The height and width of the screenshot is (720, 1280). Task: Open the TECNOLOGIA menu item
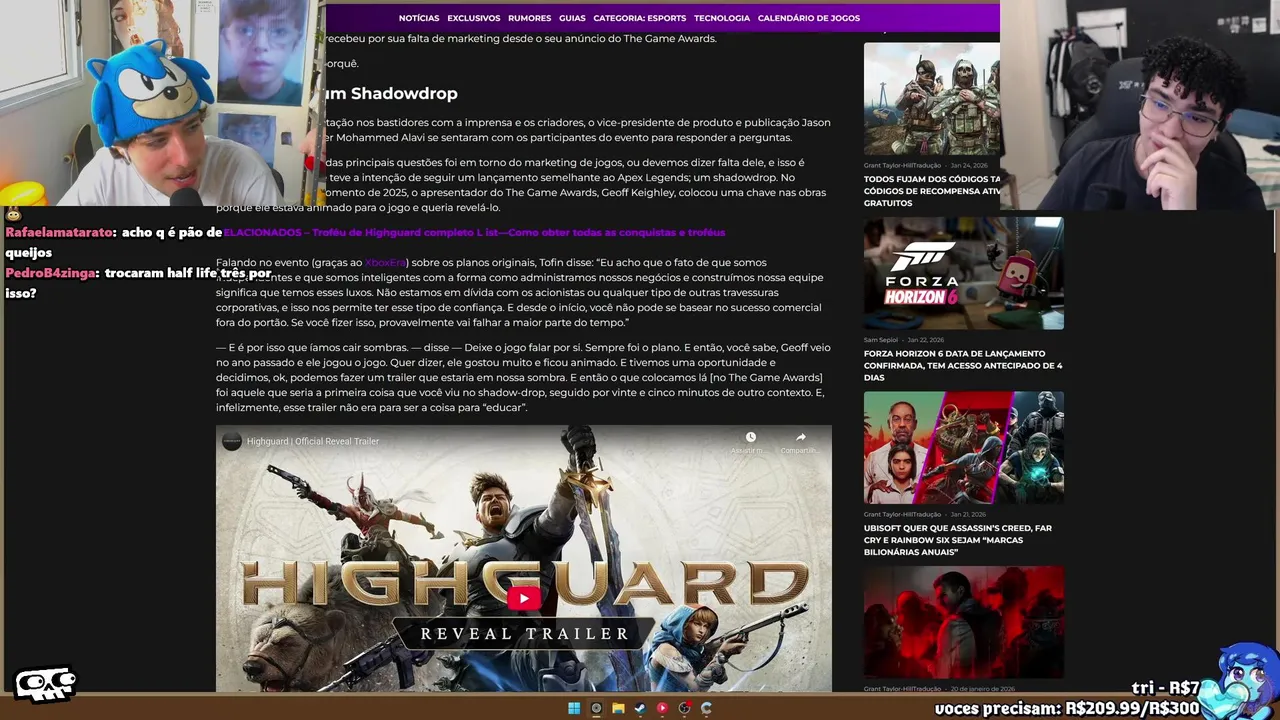pos(722,18)
